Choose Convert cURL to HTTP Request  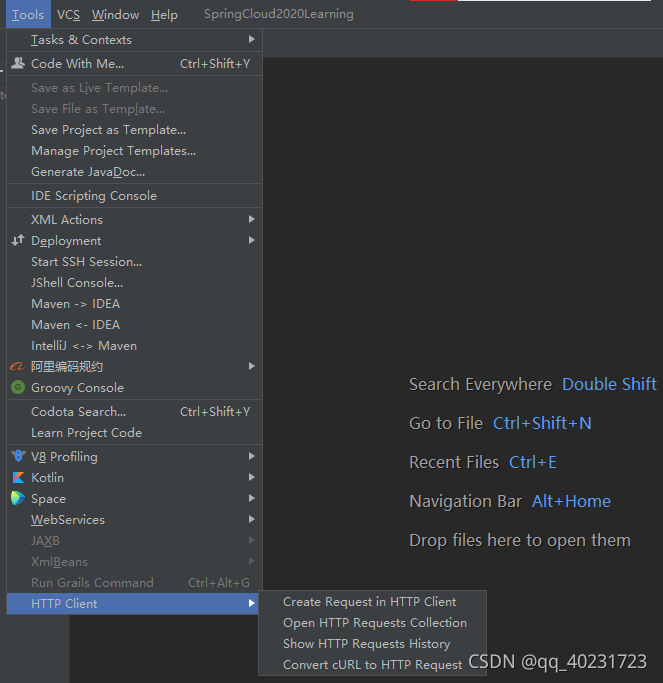372,665
